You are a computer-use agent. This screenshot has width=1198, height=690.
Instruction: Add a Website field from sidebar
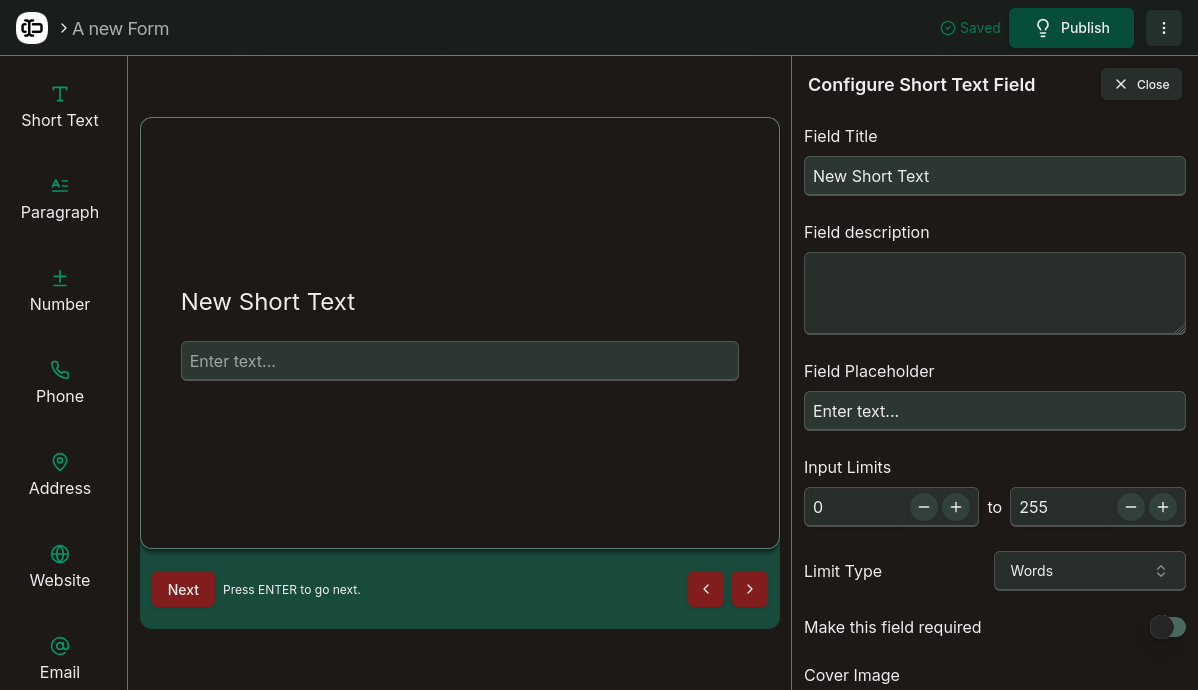[60, 567]
